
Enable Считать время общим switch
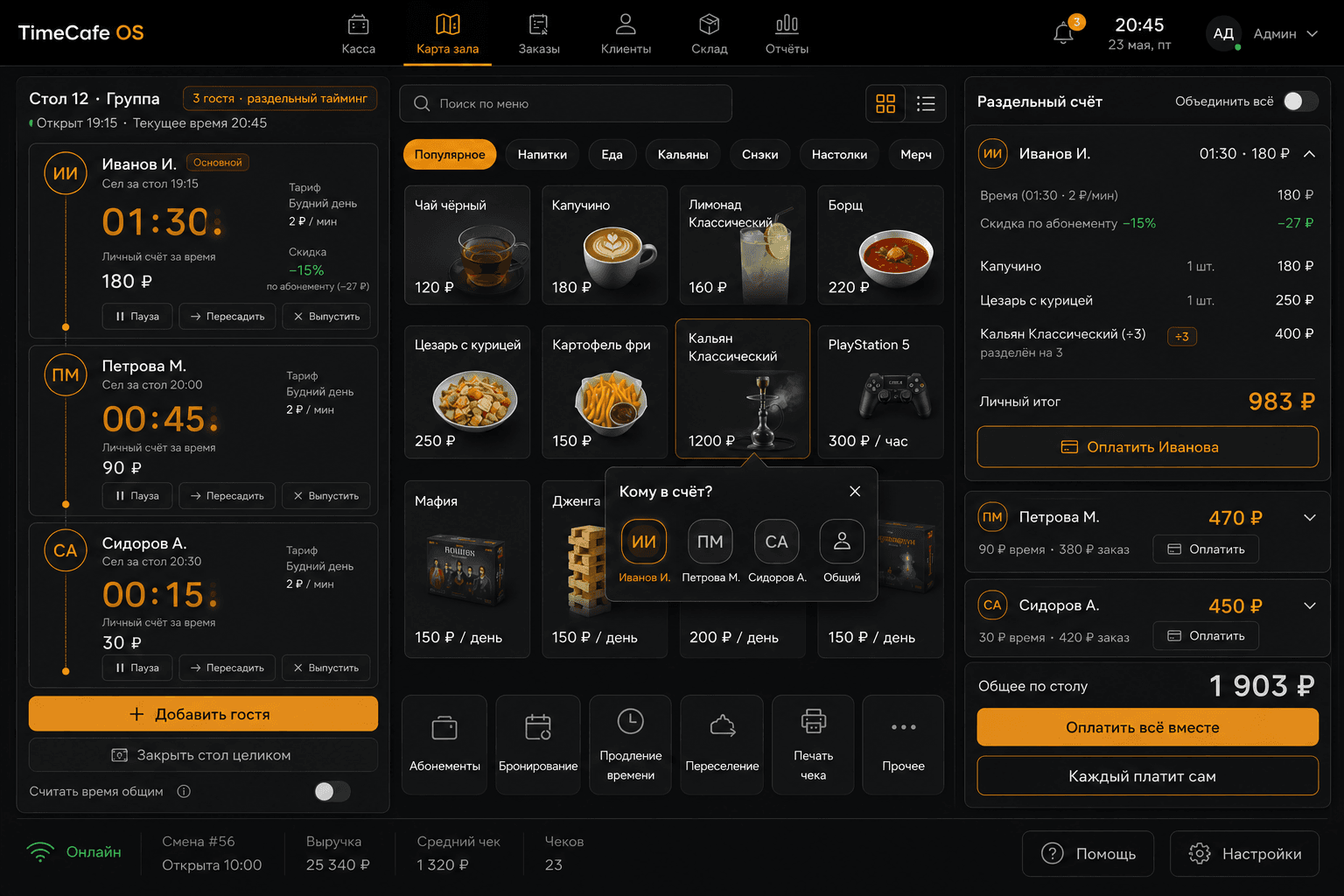tap(332, 792)
